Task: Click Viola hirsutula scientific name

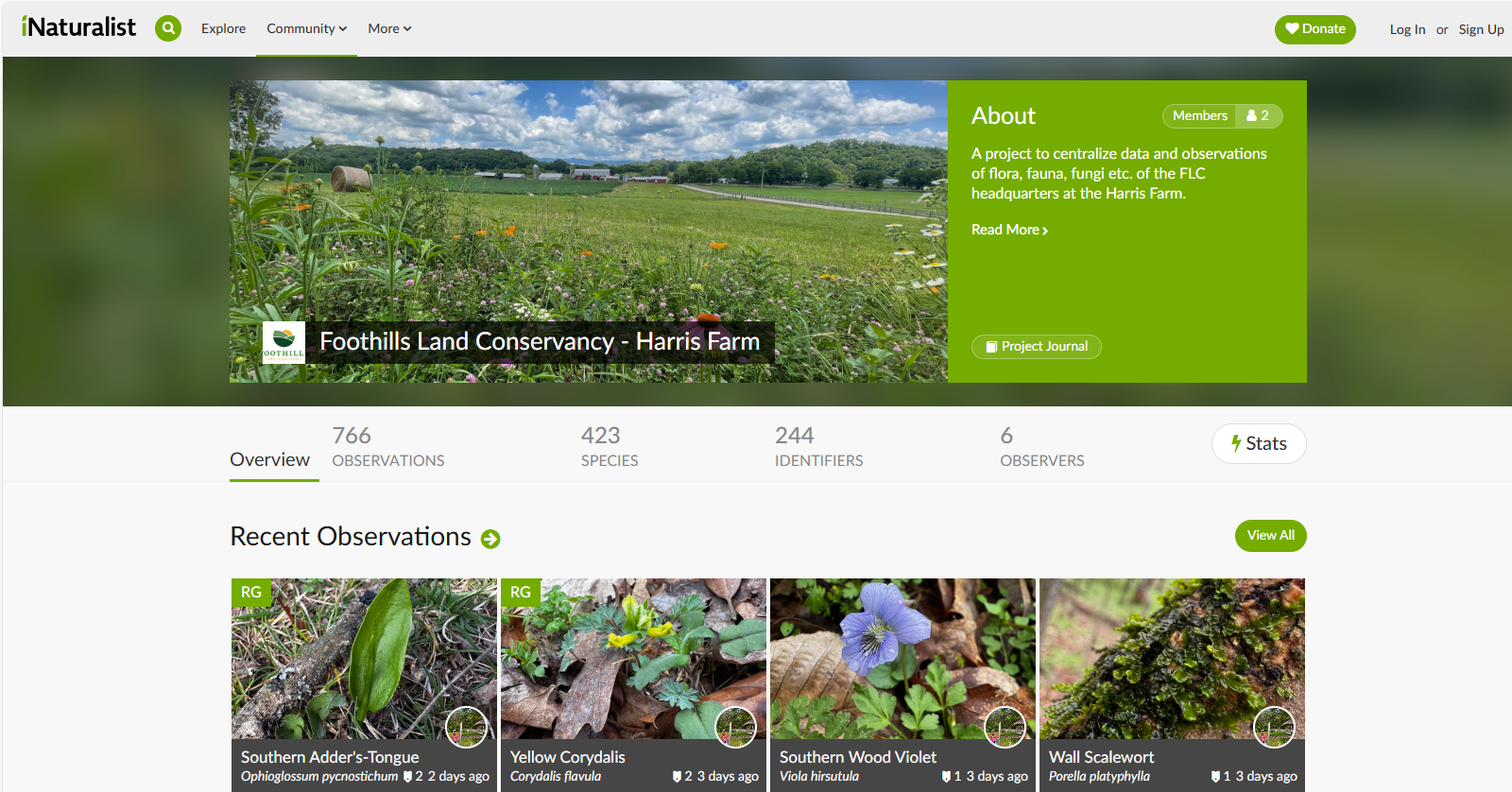Action: coord(819,776)
